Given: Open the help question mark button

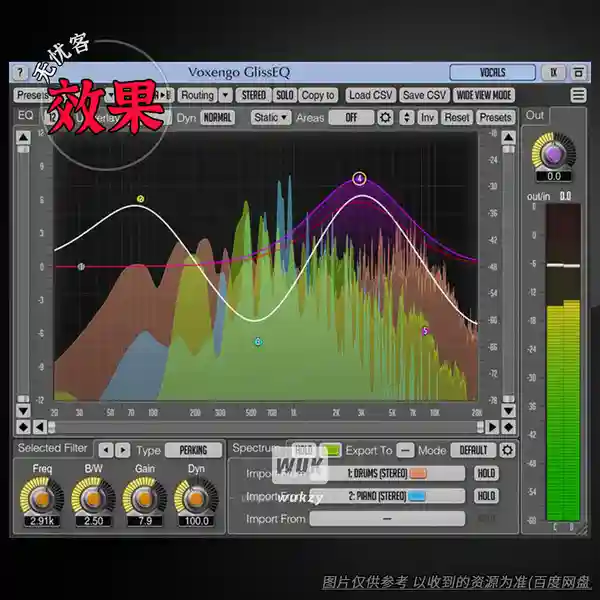Looking at the screenshot, I should 20,73.
